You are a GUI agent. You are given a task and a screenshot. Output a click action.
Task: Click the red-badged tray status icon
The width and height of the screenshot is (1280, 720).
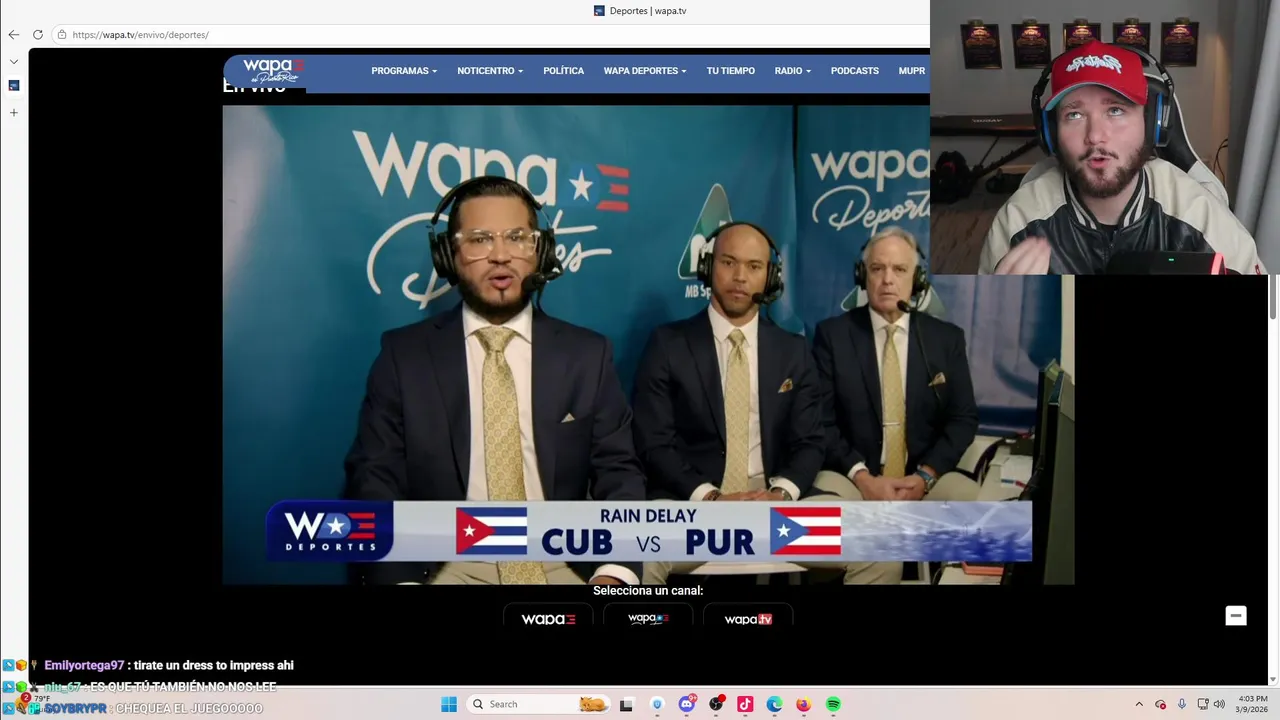tap(1160, 704)
